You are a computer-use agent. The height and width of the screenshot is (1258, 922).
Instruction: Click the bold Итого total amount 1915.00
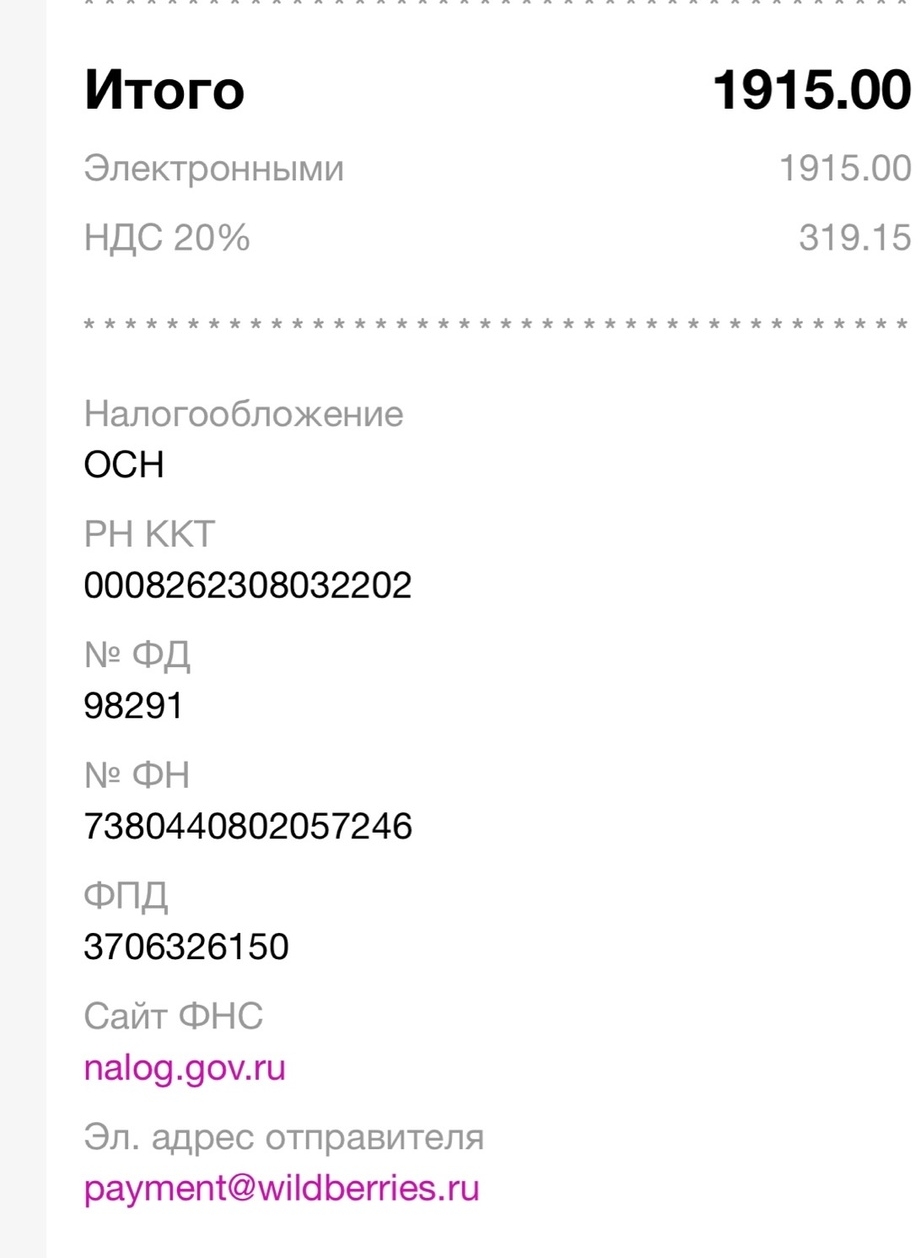811,91
